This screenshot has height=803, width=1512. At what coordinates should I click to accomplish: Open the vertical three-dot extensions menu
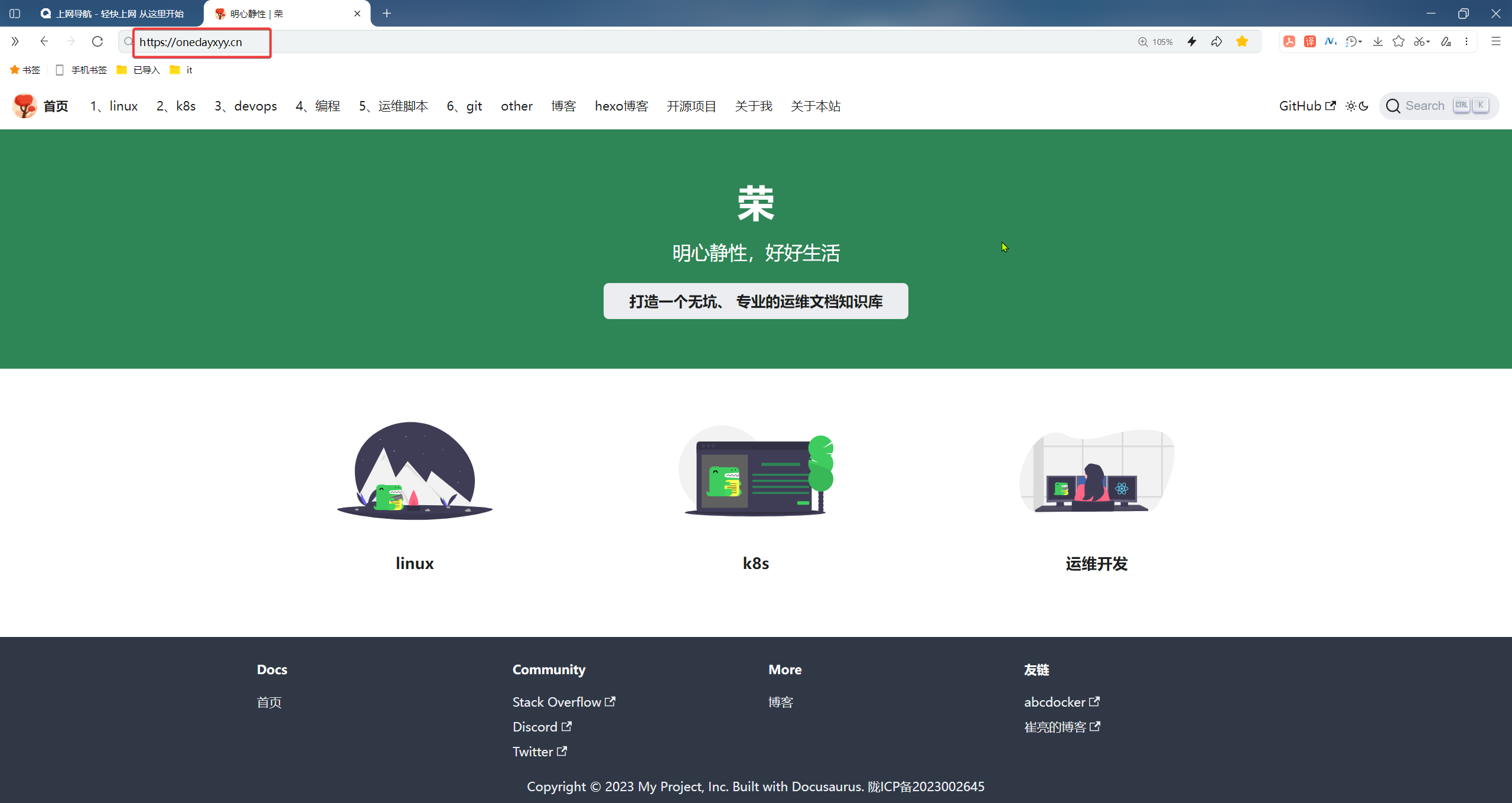coord(1467,41)
